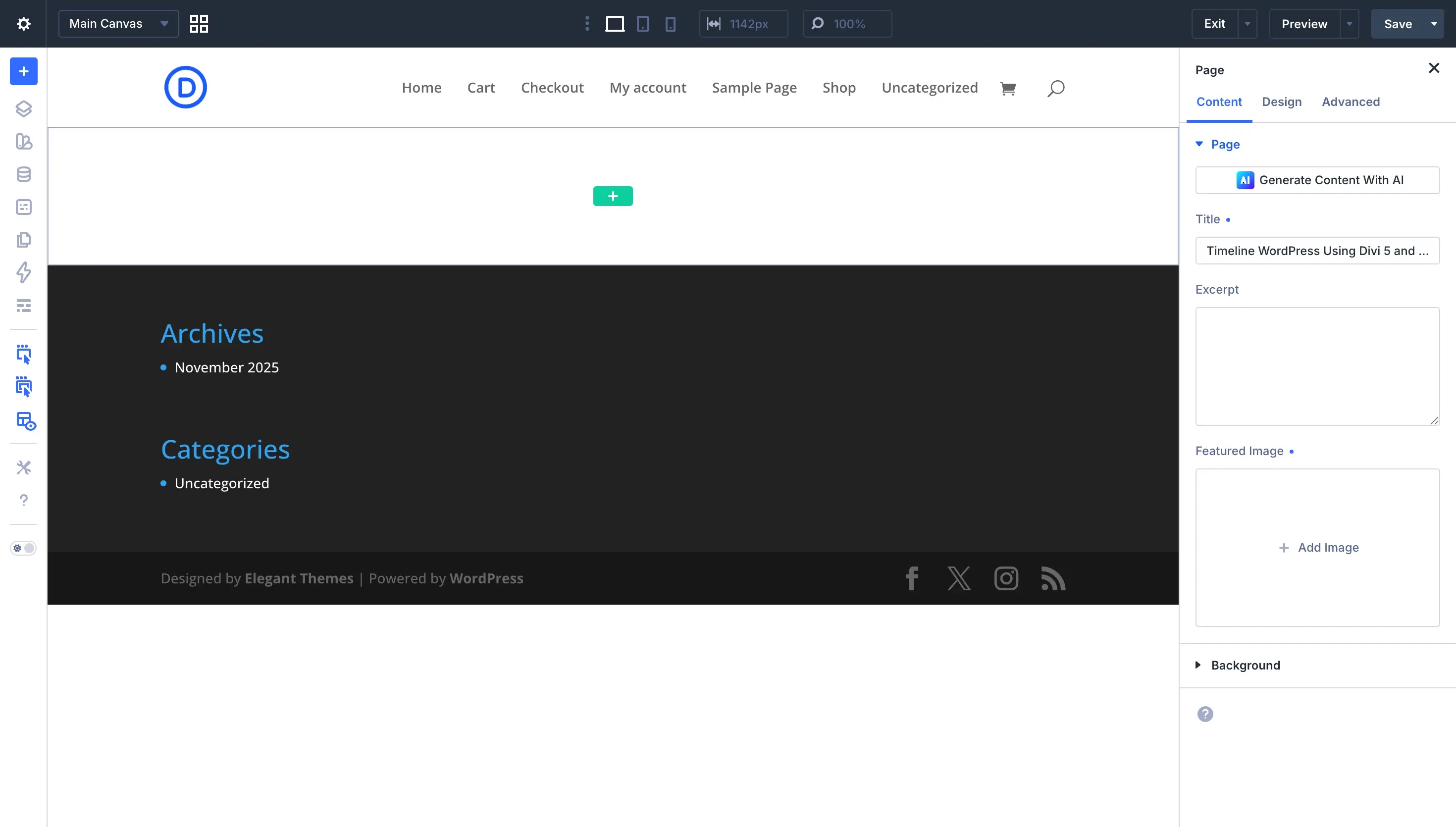This screenshot has height=827, width=1456.
Task: Switch to the Design tab
Action: (1282, 102)
